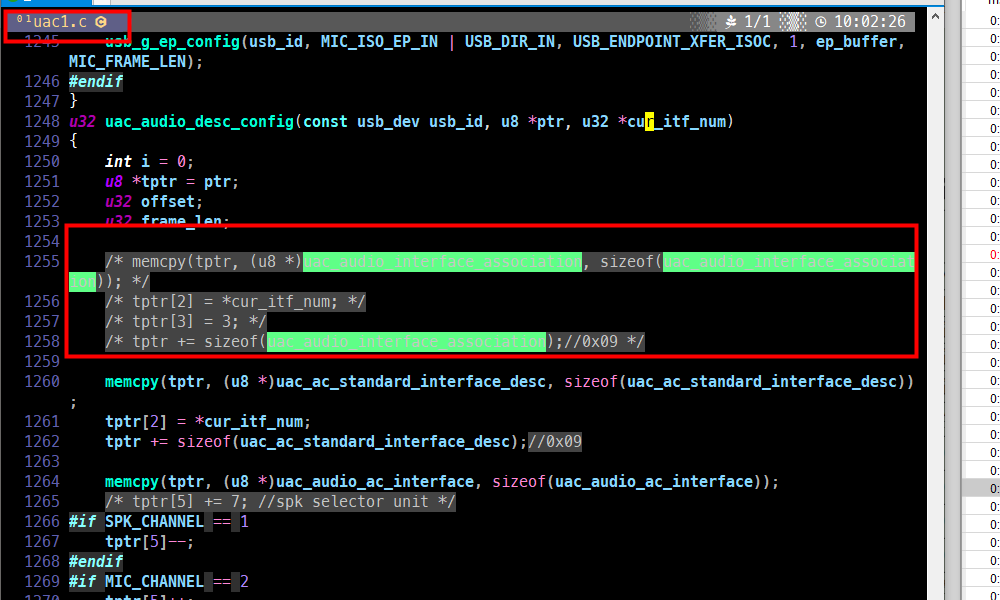Select the uac1.c buffer tab

click(x=61, y=22)
